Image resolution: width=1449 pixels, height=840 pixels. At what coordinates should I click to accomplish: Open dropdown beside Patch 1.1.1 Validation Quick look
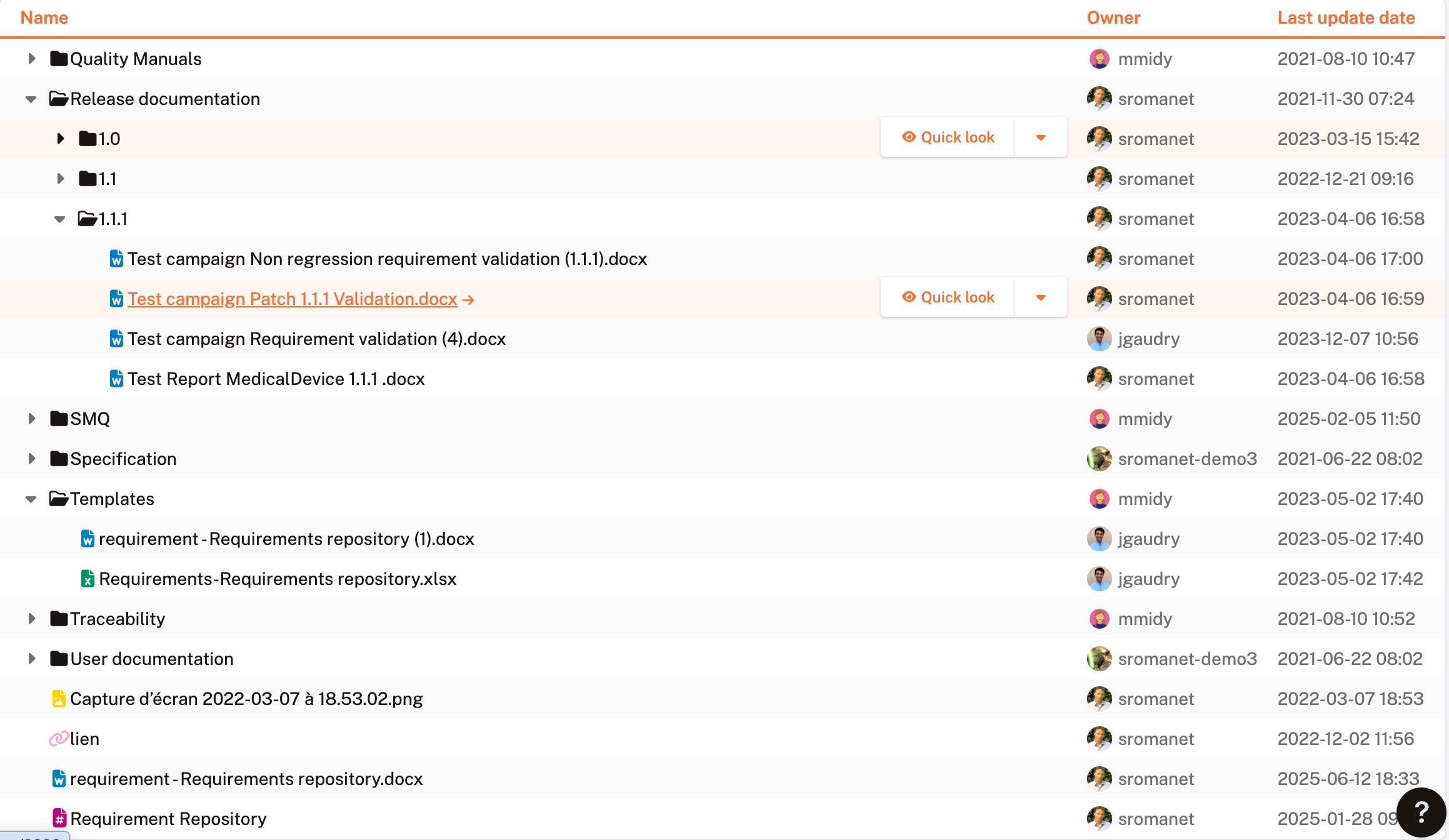click(1041, 297)
